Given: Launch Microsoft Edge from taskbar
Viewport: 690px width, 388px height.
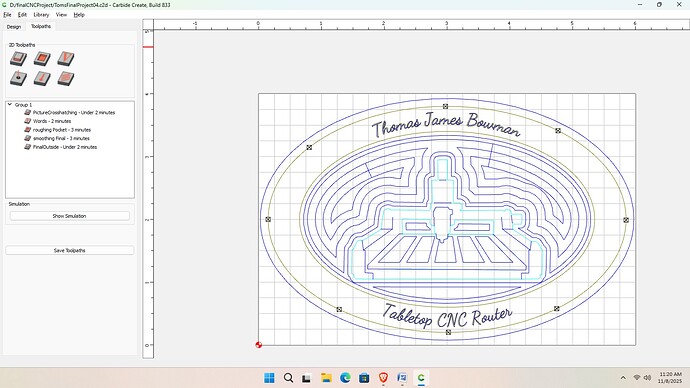Looking at the screenshot, I should click(x=345, y=377).
